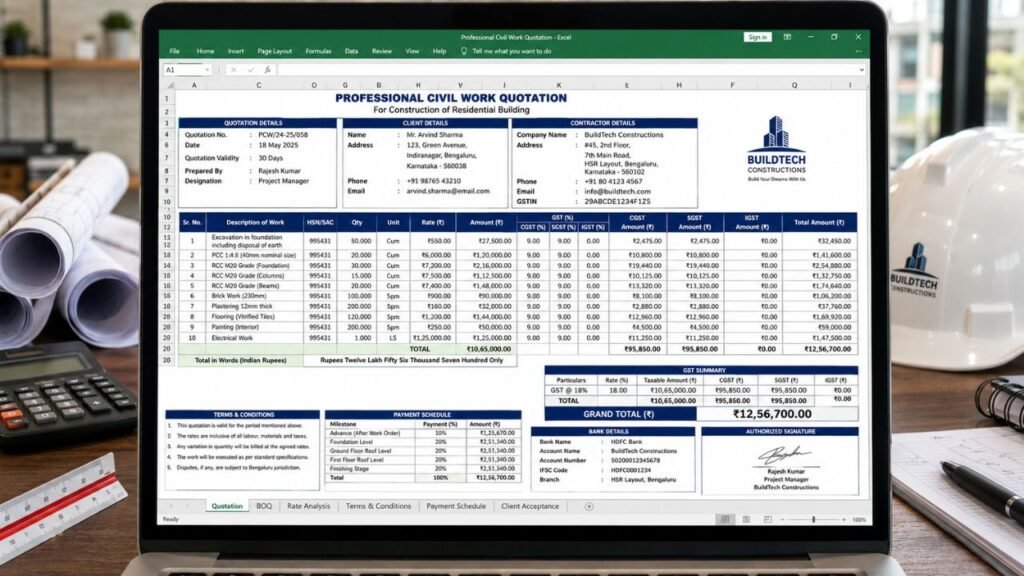The width and height of the screenshot is (1024, 576).
Task: Click the Tell me lightbulb icon
Action: [x=464, y=51]
